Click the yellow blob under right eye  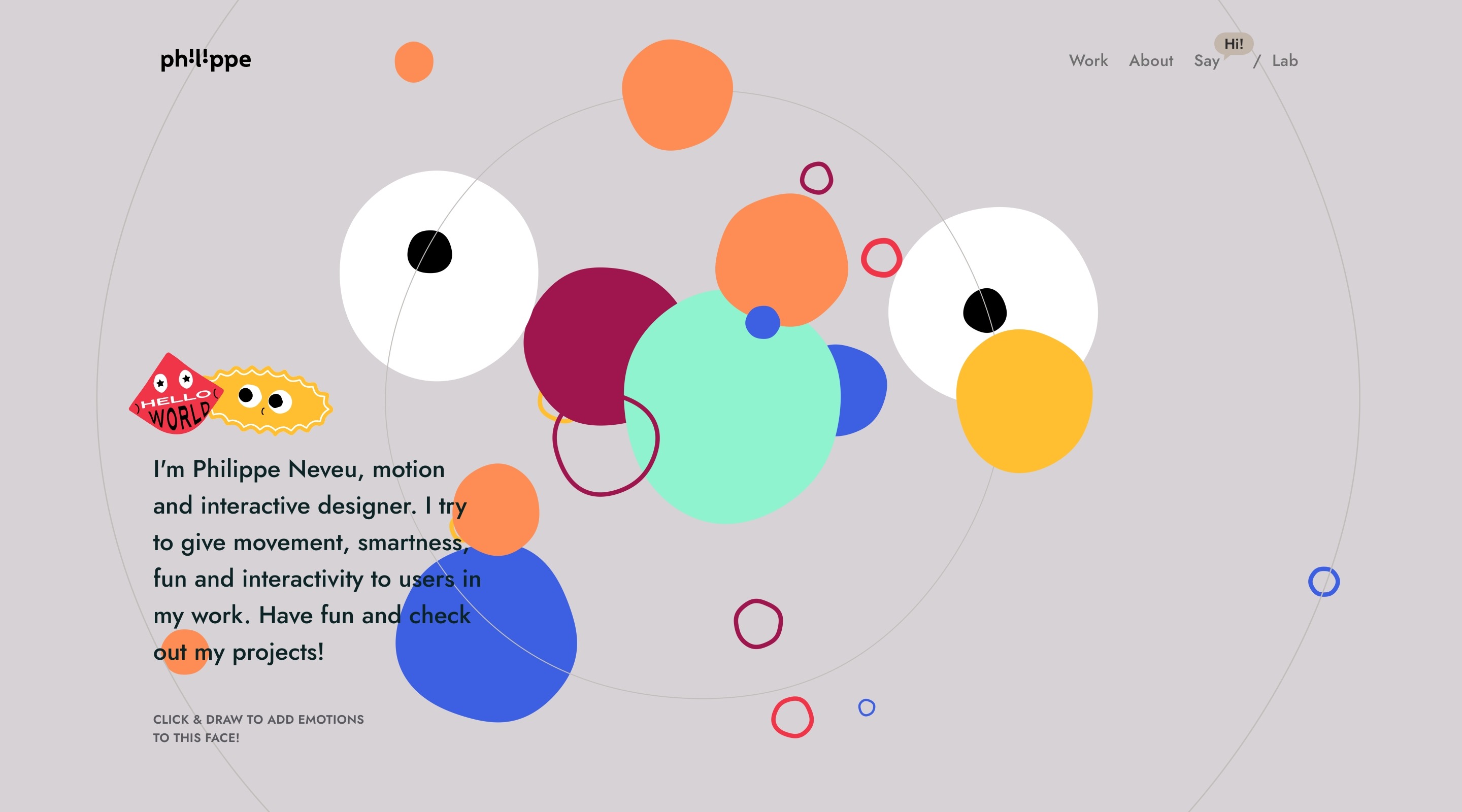tap(1024, 400)
